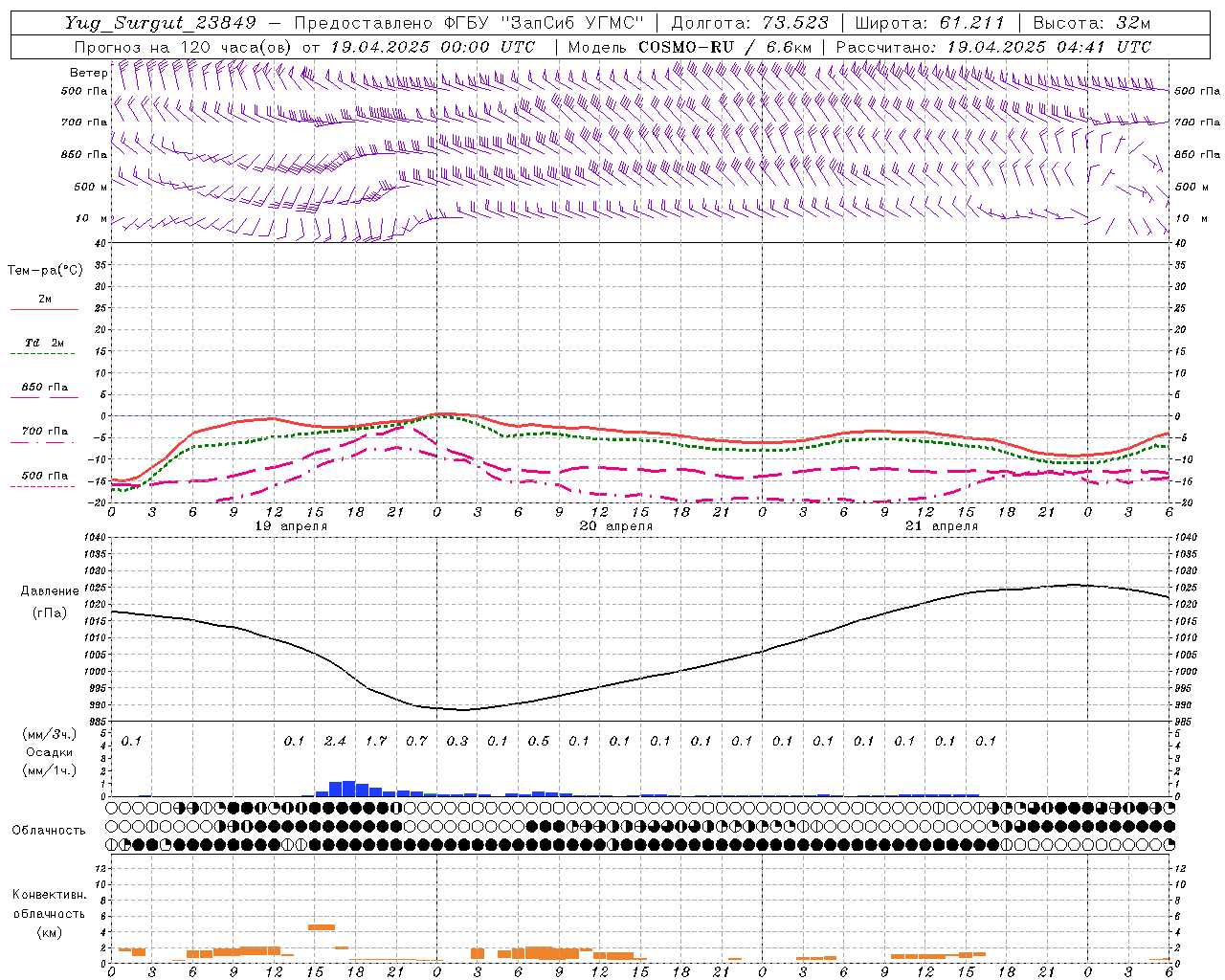Screen dimensions: 1225x980
Task: Select the elevation text Высота: 32м
Action: [1092, 23]
